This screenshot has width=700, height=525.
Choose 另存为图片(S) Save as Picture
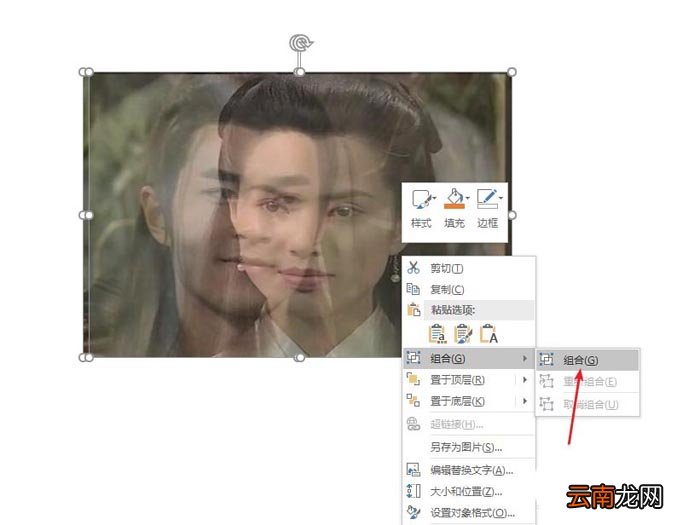pos(469,447)
